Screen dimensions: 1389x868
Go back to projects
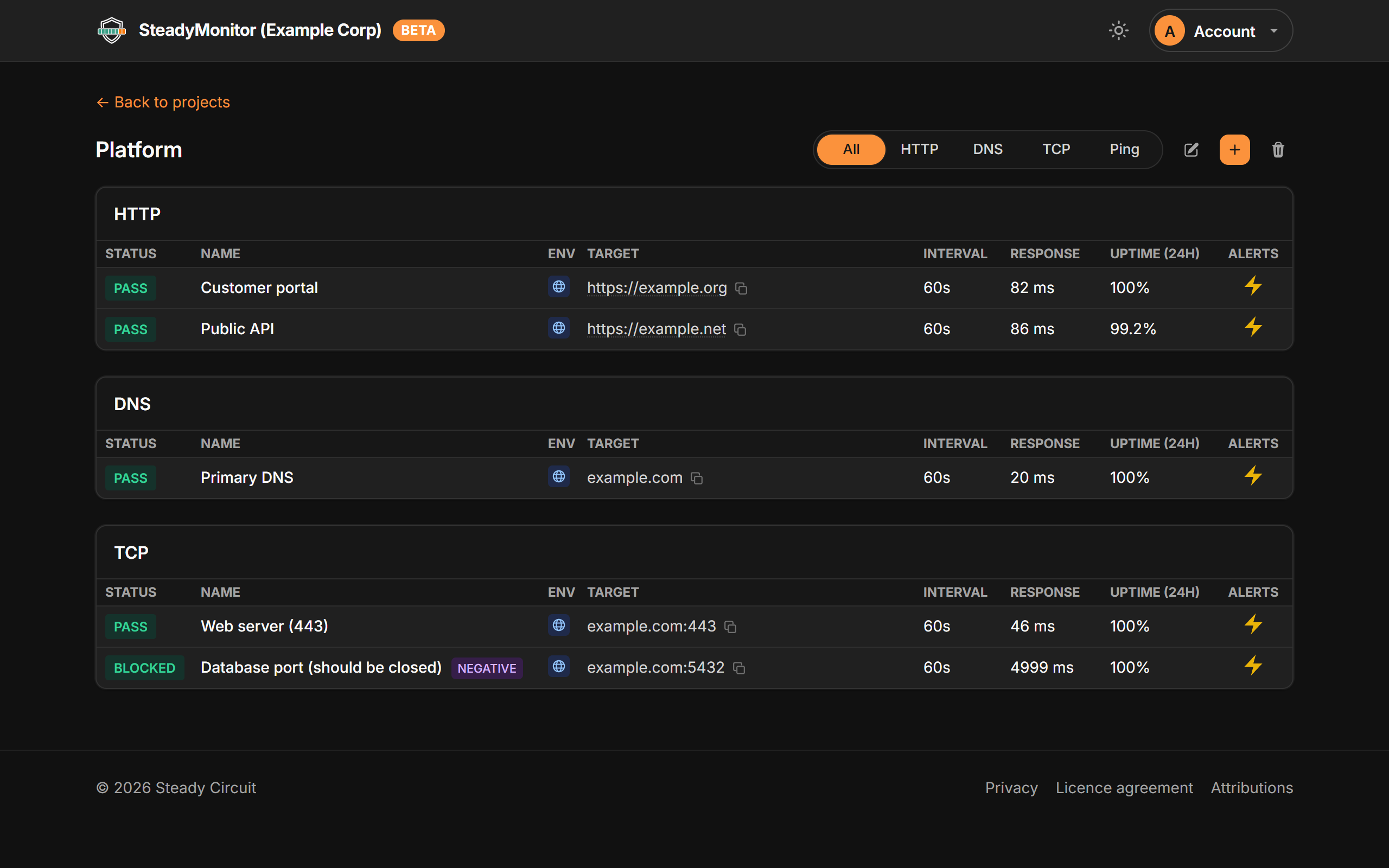click(163, 102)
